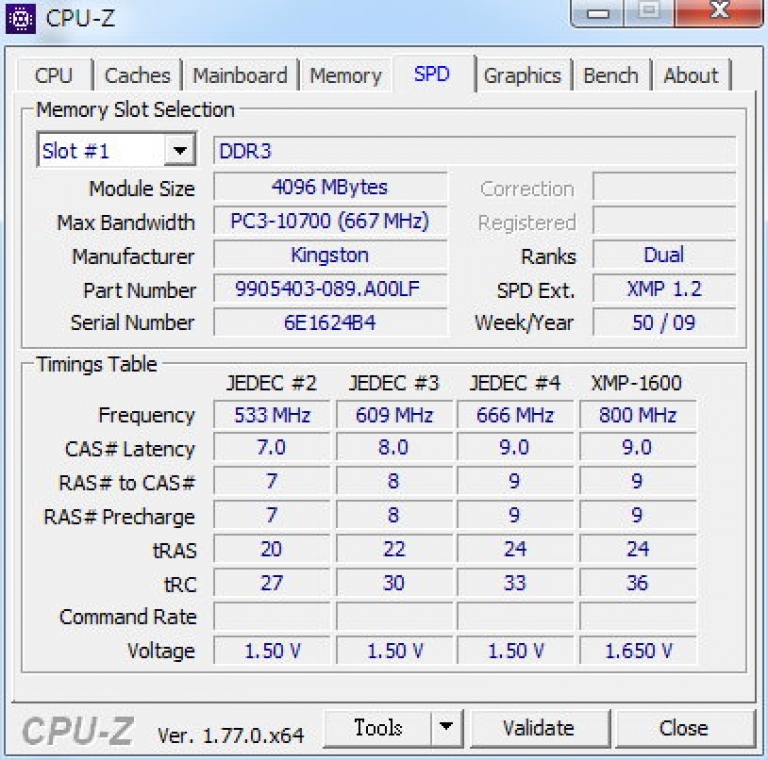Screen dimensions: 768x760
Task: Click the Kingston manufacturer value
Action: 330,255
